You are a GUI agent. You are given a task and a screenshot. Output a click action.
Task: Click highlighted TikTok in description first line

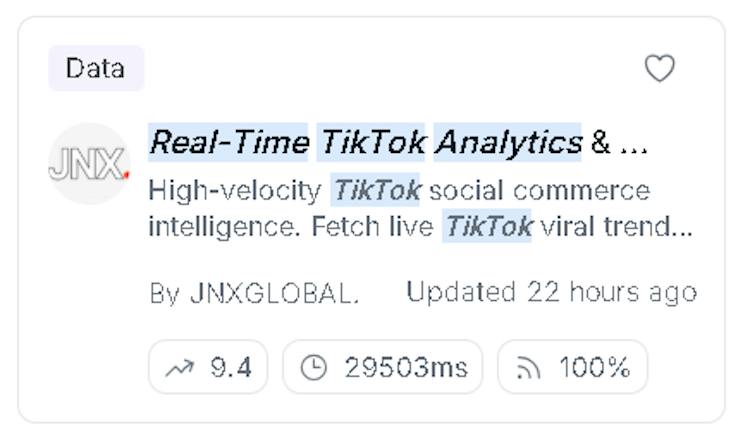(375, 190)
